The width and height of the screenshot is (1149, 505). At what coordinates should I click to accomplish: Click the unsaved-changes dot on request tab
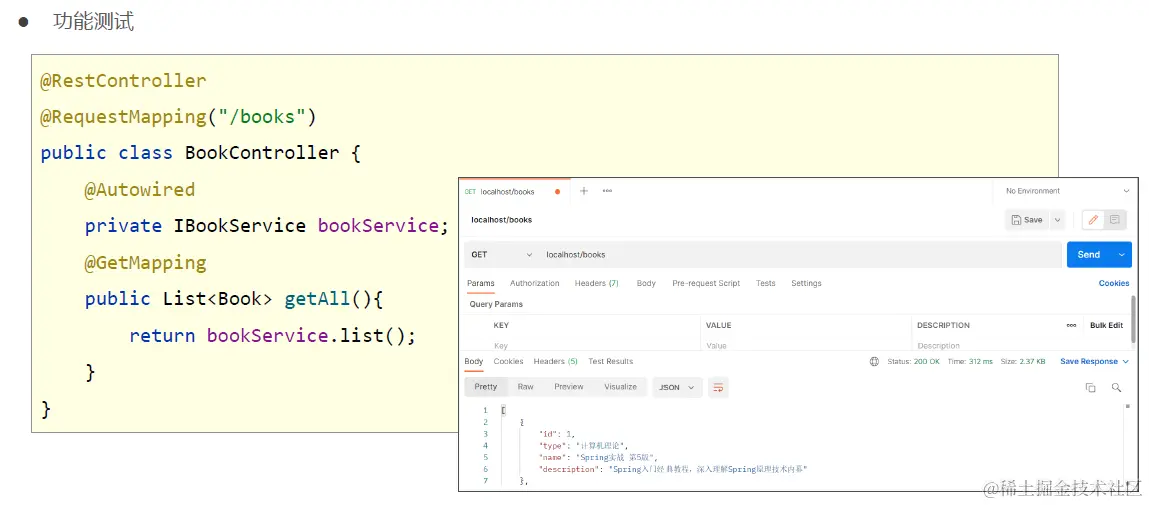(x=558, y=192)
